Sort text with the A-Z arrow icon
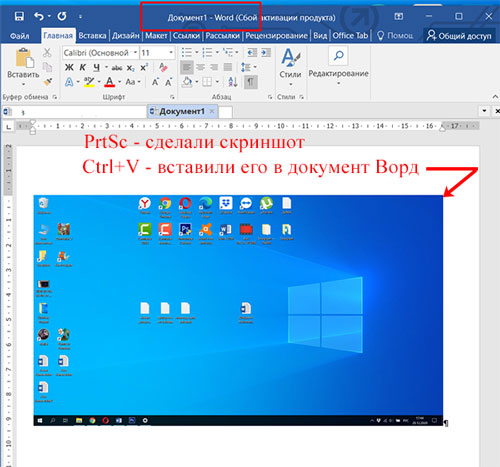This screenshot has width=500, height=467. (233, 82)
